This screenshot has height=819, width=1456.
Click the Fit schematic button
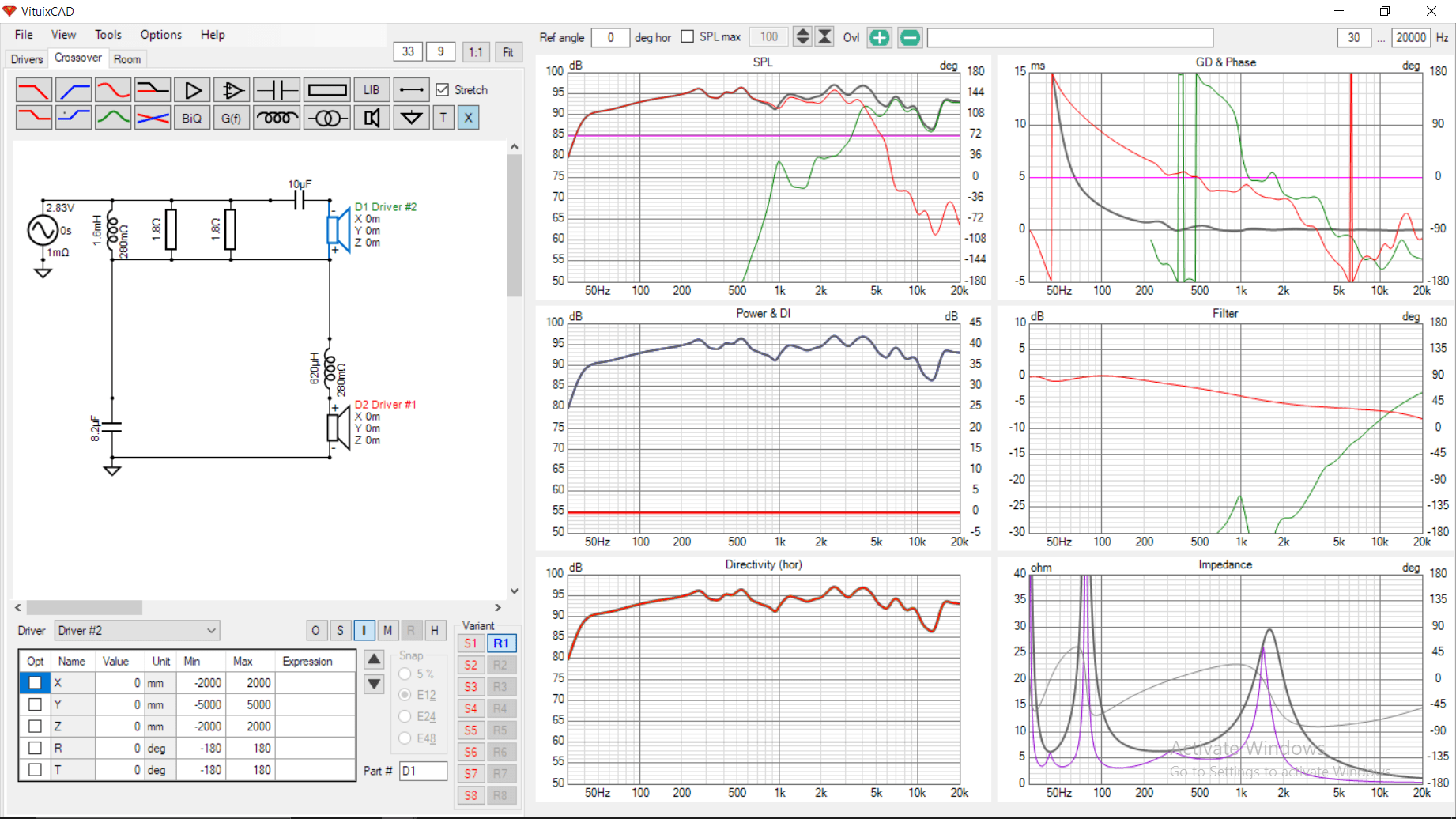coord(508,52)
